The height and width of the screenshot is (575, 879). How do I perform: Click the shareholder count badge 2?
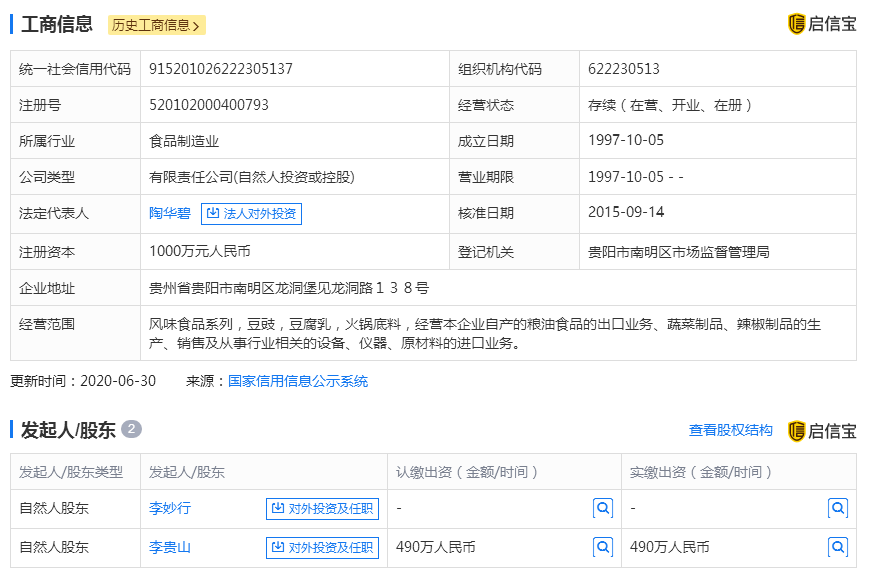click(x=131, y=429)
